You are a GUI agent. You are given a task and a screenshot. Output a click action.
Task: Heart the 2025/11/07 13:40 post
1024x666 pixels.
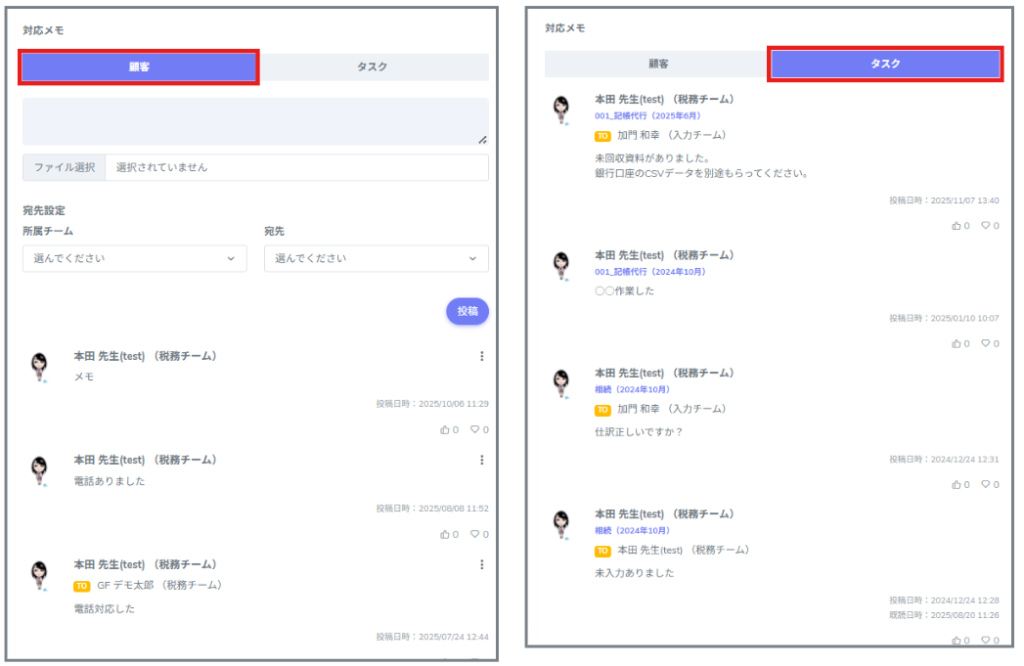[986, 226]
